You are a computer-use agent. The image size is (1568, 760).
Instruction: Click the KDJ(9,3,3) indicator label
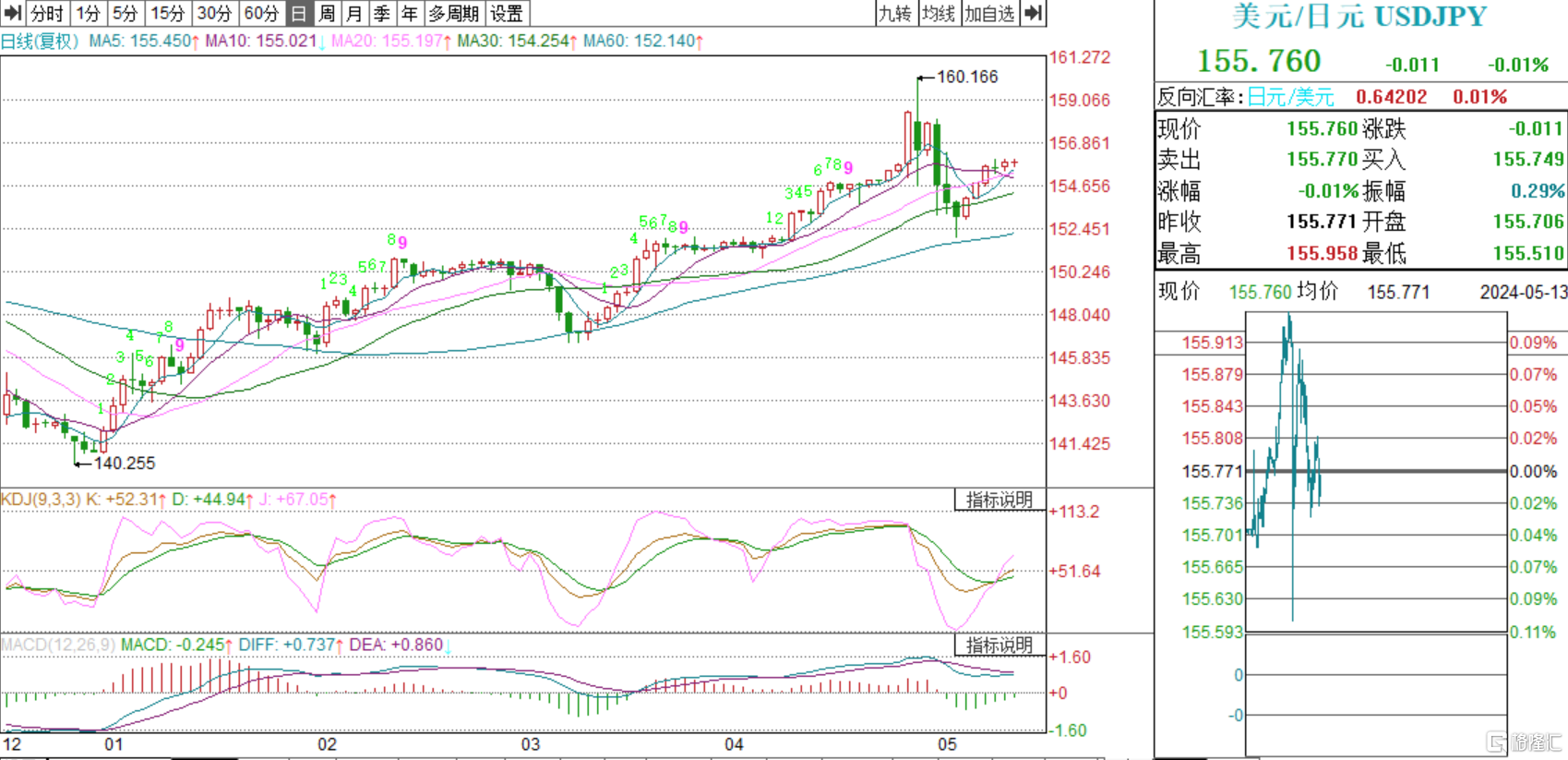[41, 500]
